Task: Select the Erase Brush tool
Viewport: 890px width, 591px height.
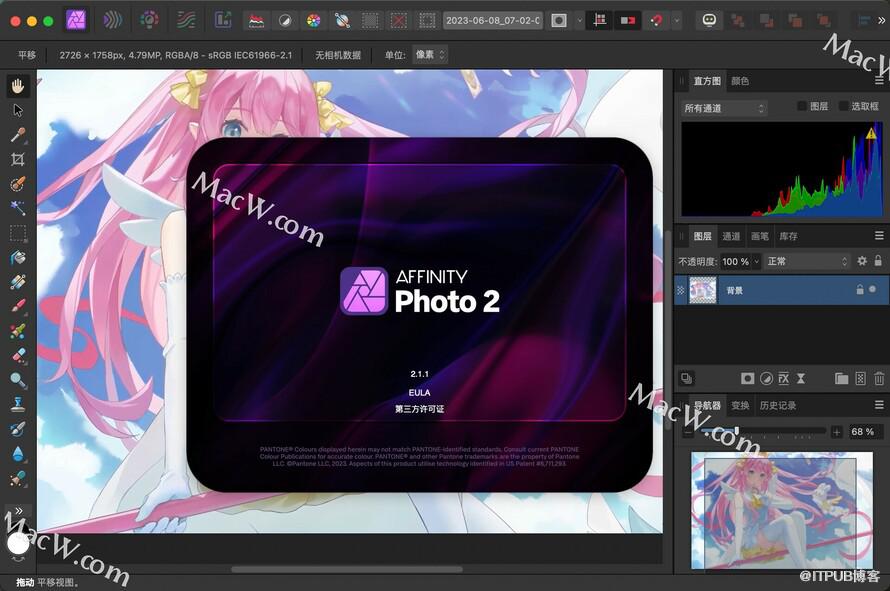Action: click(18, 355)
